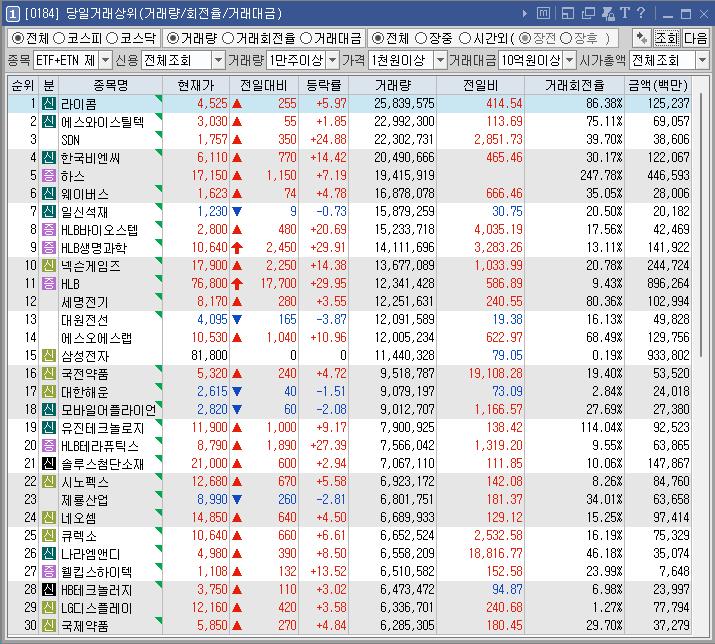Click the 신 badge on the 일신석재 row
The image size is (715, 644).
click(48, 211)
